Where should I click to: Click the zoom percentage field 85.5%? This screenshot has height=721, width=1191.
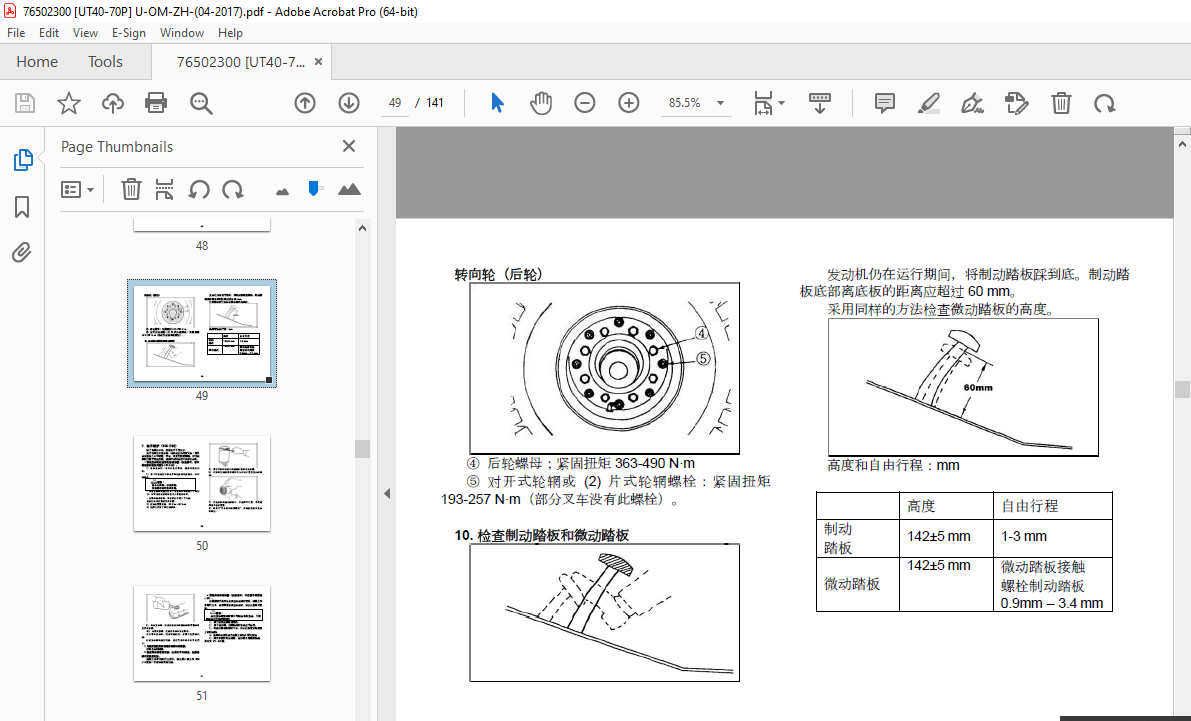684,103
